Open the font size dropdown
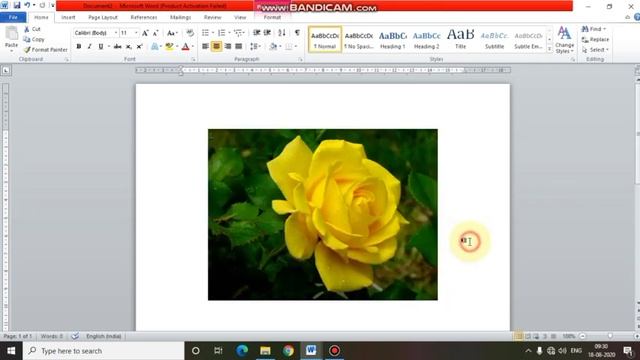The image size is (640, 360). coord(136,33)
